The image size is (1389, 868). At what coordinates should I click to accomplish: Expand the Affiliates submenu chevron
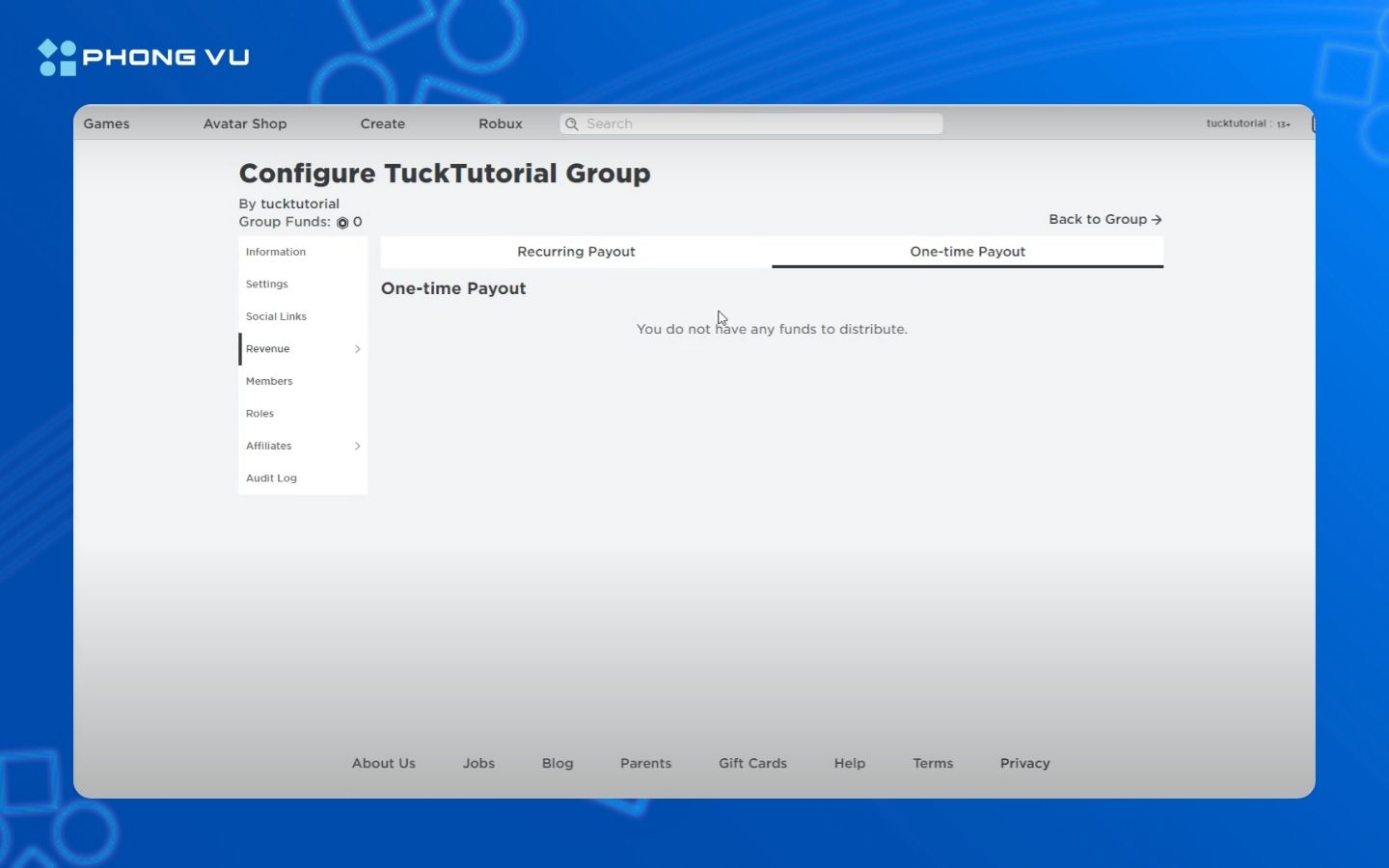(357, 446)
